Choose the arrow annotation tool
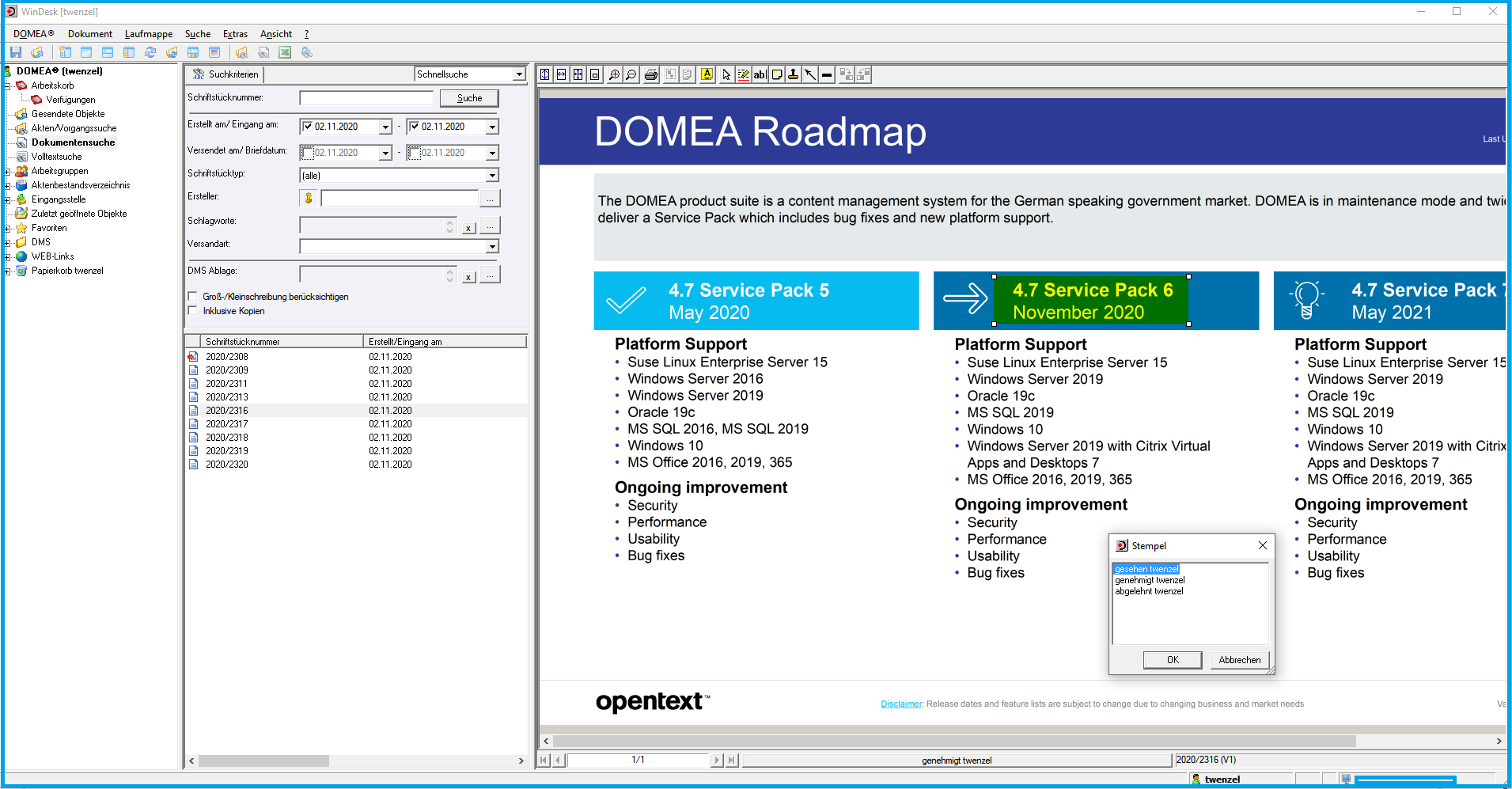This screenshot has height=789, width=1512. click(x=810, y=75)
